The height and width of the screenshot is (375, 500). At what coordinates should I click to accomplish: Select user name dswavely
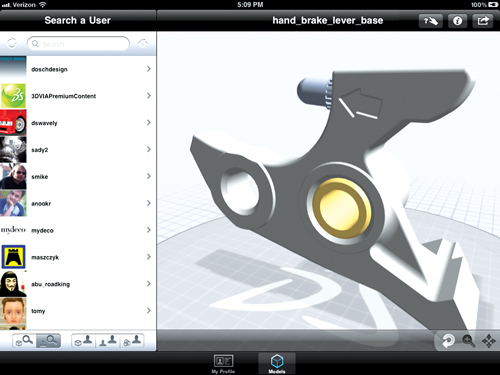click(44, 123)
